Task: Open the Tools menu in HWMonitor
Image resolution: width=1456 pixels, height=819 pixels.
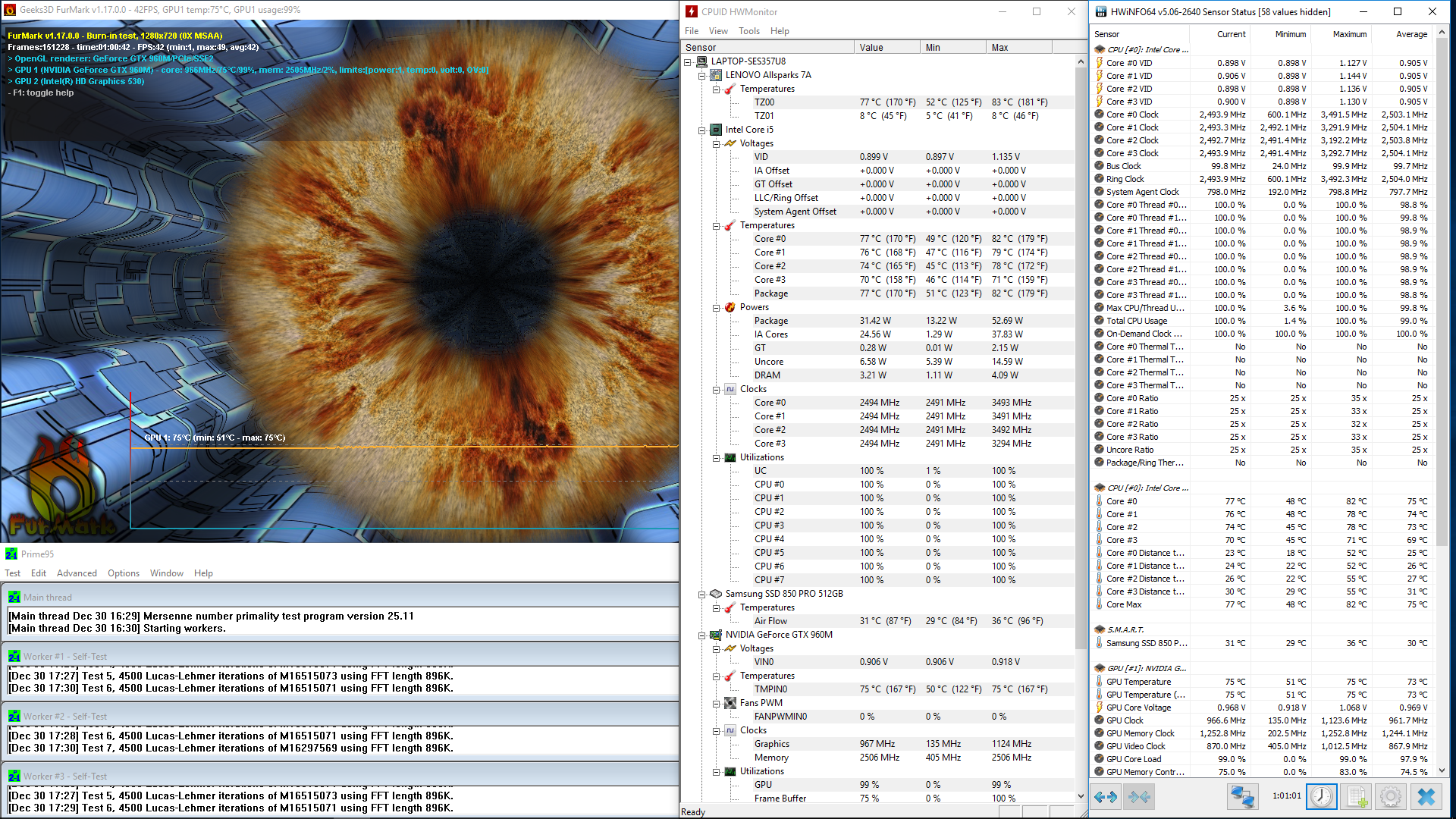Action: click(748, 31)
